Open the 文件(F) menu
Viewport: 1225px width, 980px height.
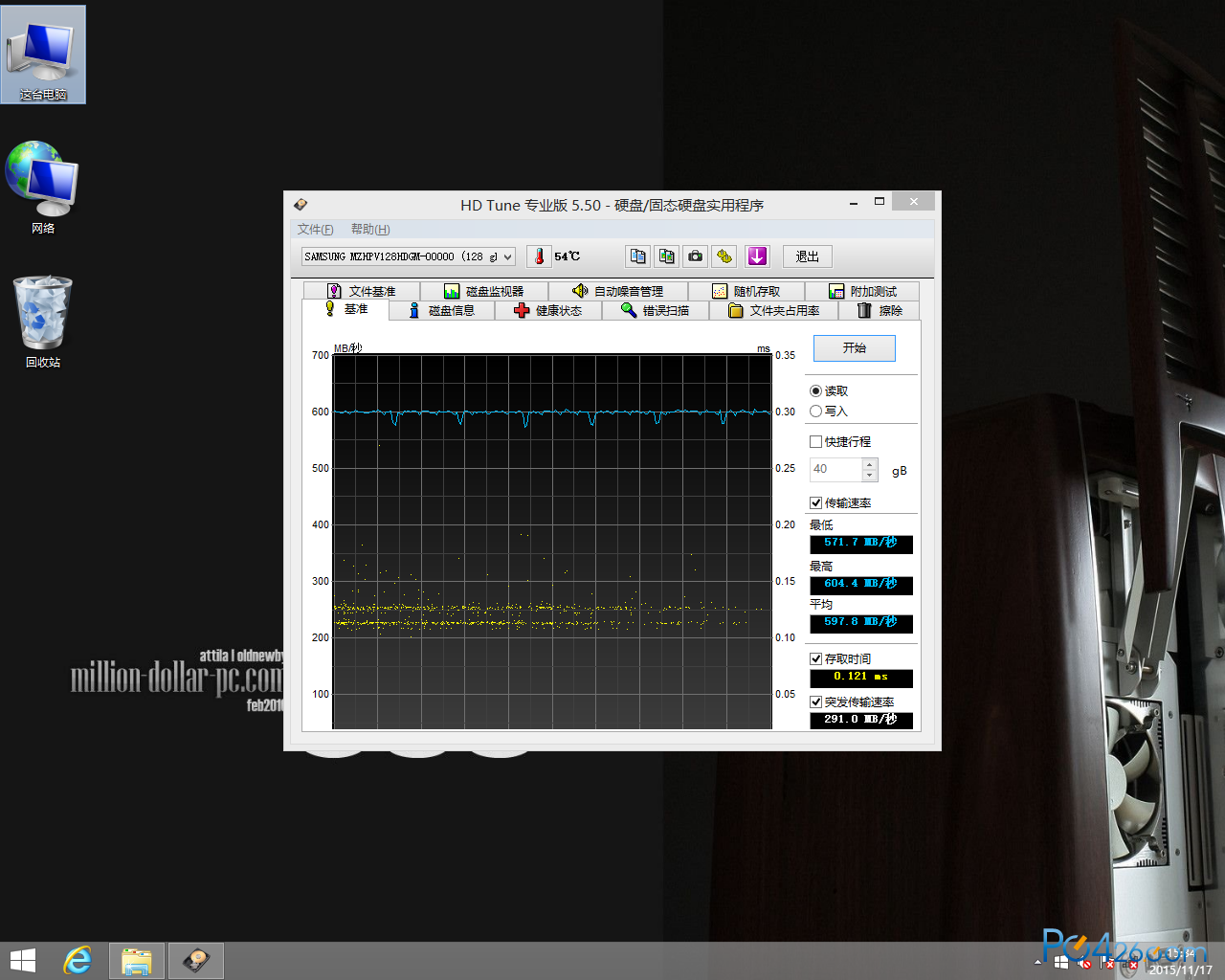coord(316,230)
